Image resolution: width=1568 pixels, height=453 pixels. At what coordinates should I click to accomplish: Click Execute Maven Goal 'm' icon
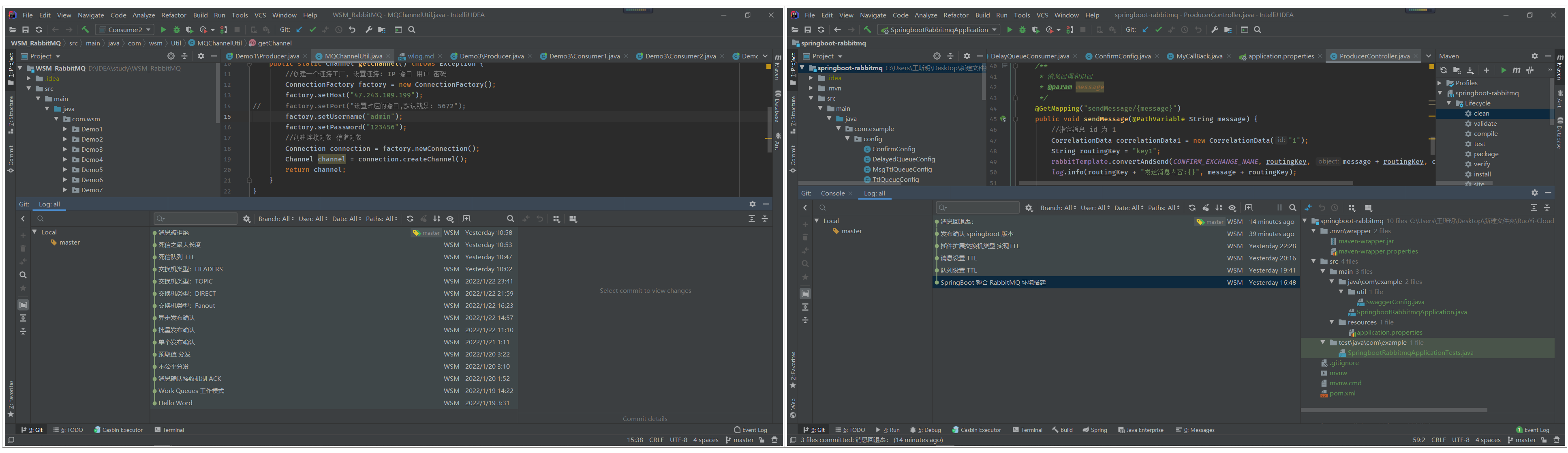[1516, 71]
